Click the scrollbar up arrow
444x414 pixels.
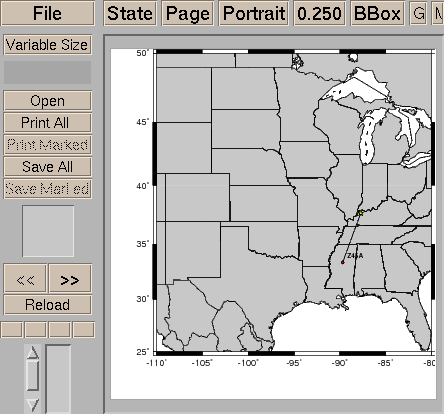pos(33,353)
